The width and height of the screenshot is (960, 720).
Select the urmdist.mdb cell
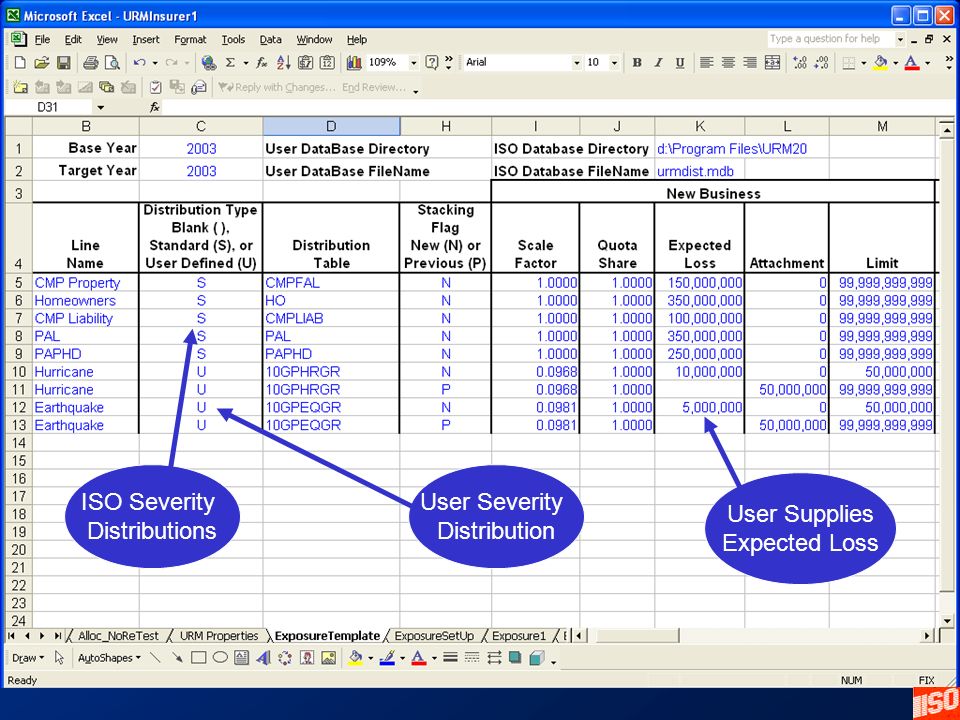[700, 171]
